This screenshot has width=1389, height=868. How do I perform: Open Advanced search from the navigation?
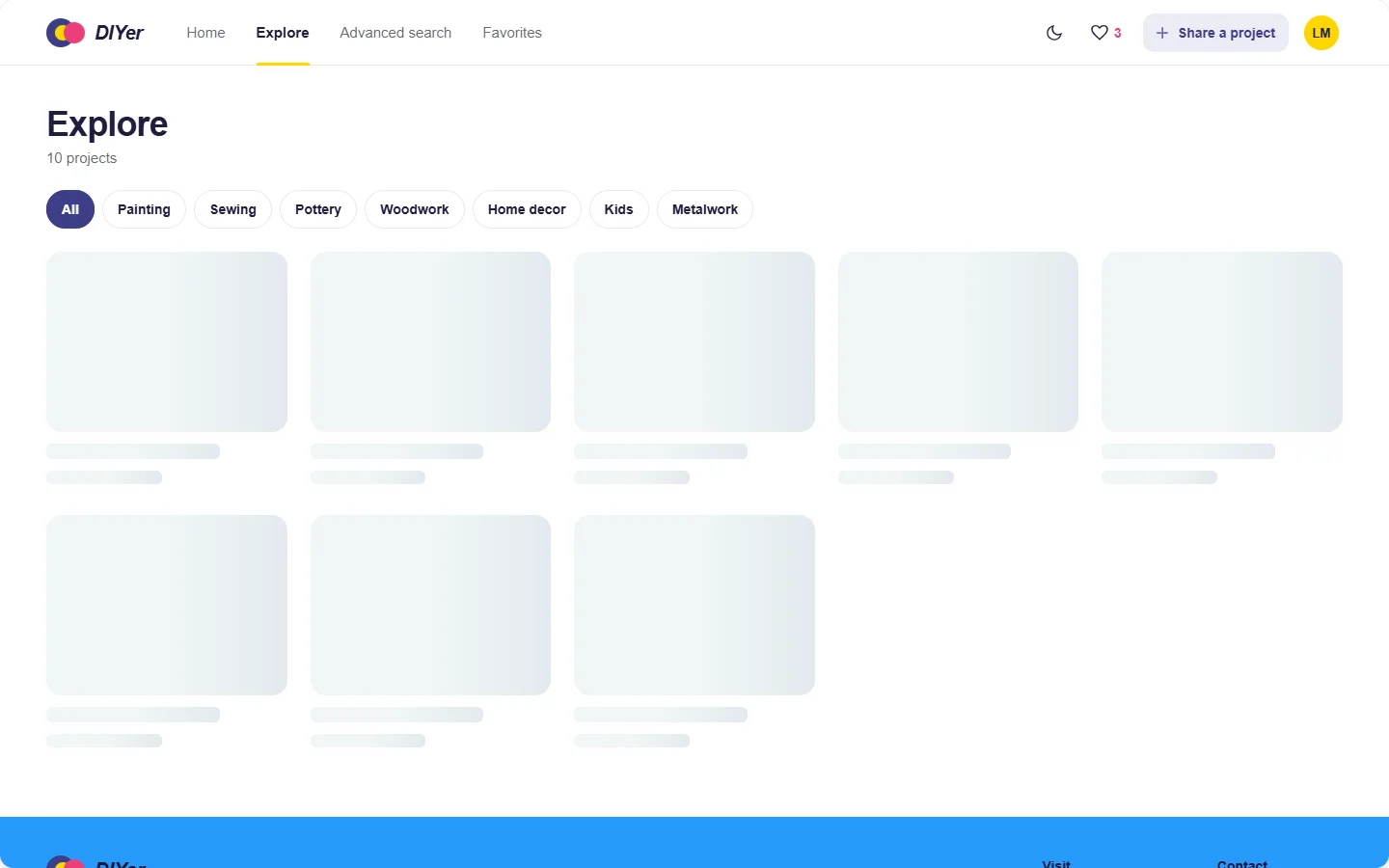coord(395,33)
